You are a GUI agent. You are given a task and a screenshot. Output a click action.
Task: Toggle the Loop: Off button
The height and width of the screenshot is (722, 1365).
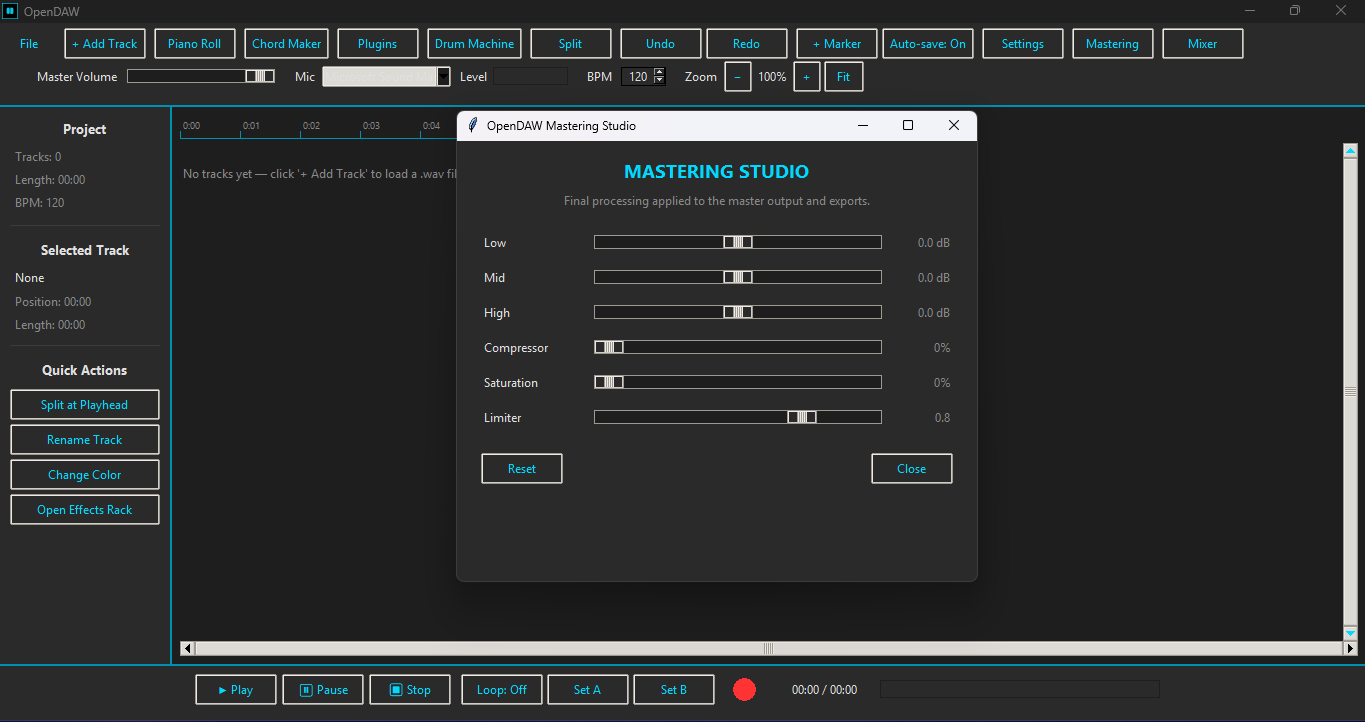[x=502, y=690]
